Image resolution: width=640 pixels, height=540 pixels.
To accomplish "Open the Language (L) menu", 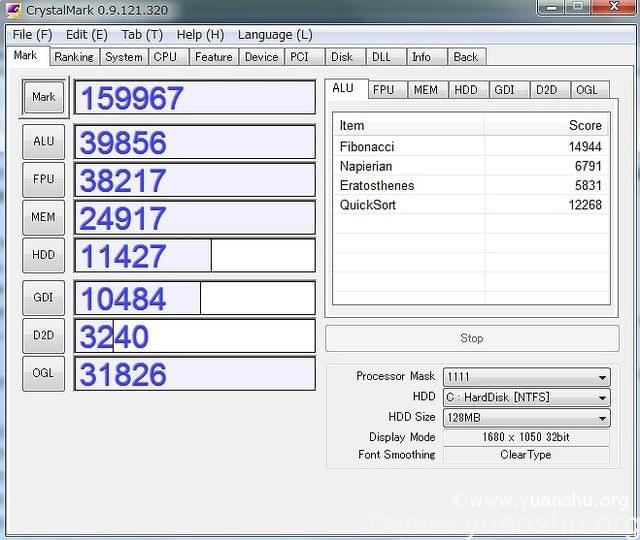I will (275, 35).
